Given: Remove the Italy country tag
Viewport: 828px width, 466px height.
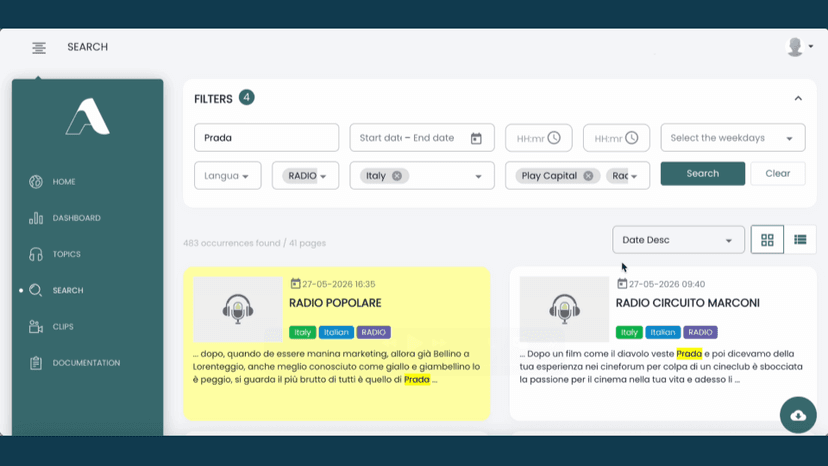Looking at the screenshot, I should (x=397, y=176).
